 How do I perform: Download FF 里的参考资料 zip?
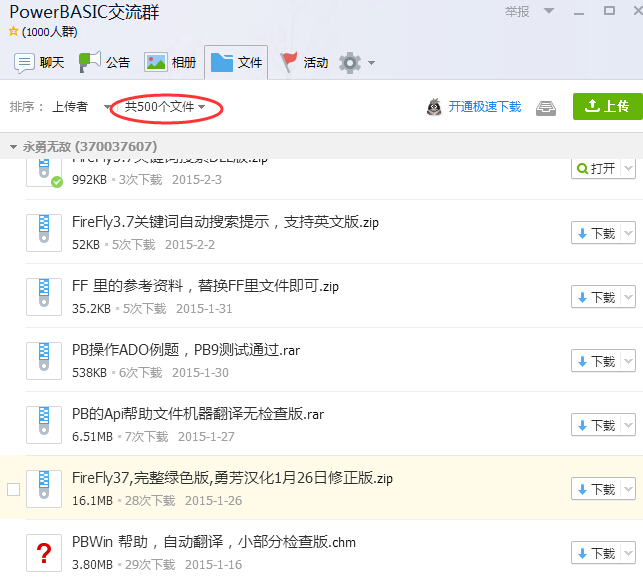pos(596,297)
